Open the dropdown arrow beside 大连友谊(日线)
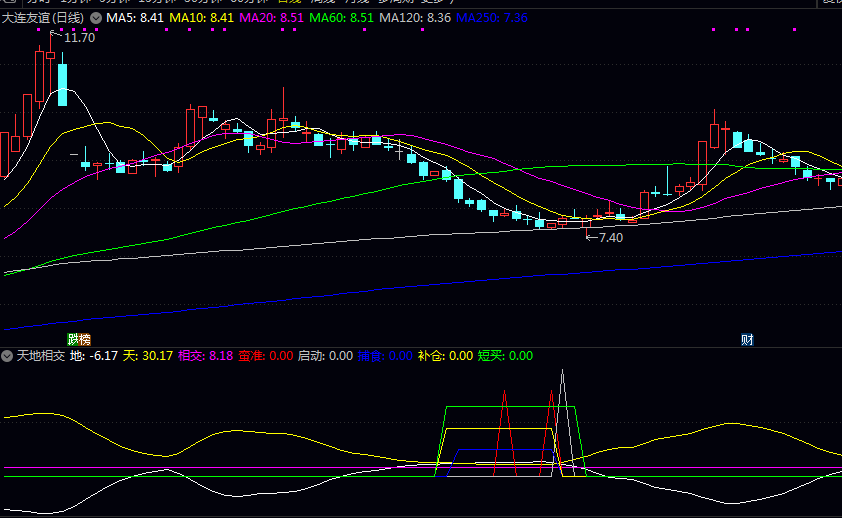 pos(96,18)
